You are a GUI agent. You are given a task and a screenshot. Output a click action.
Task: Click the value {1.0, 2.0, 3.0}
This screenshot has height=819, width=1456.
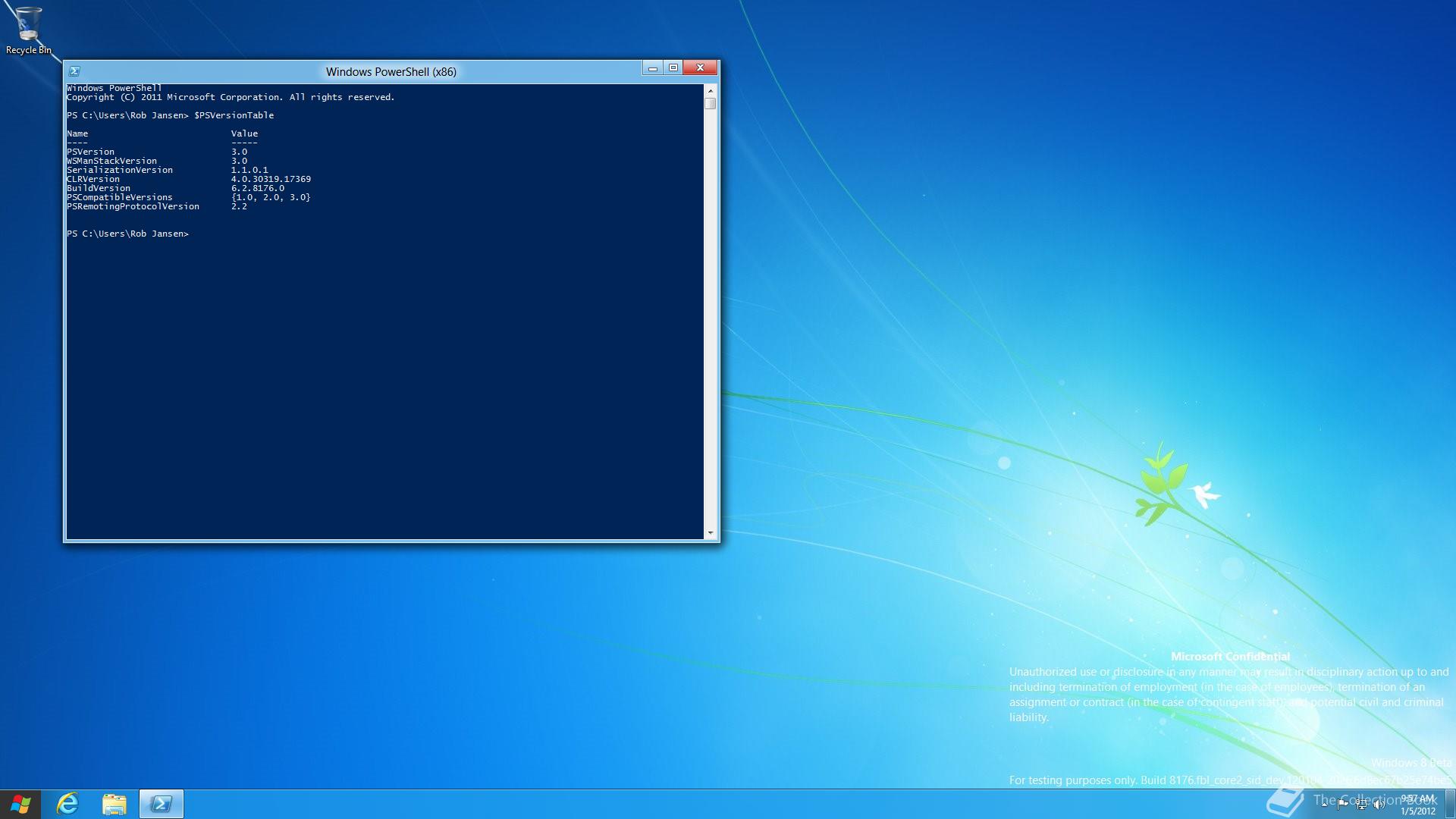pyautogui.click(x=271, y=197)
